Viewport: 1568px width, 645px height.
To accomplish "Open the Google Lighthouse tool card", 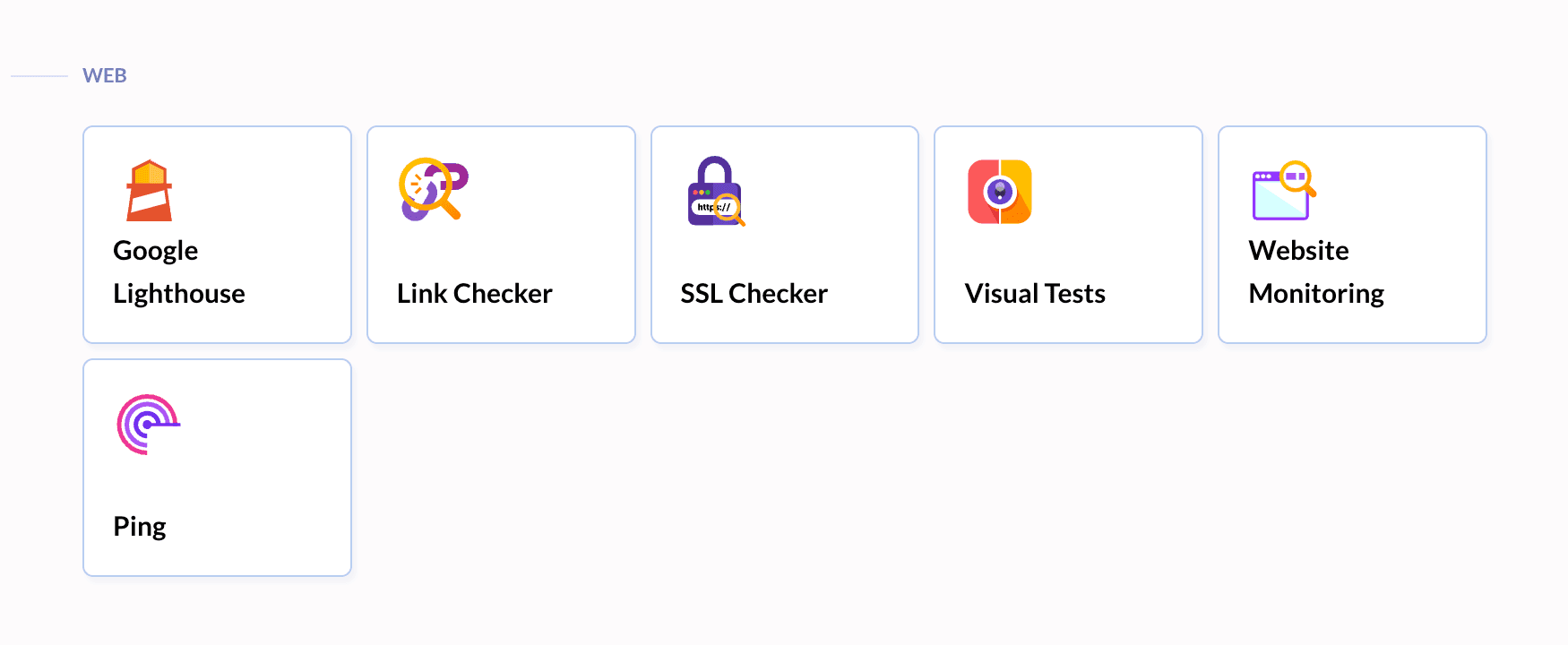I will click(x=216, y=235).
